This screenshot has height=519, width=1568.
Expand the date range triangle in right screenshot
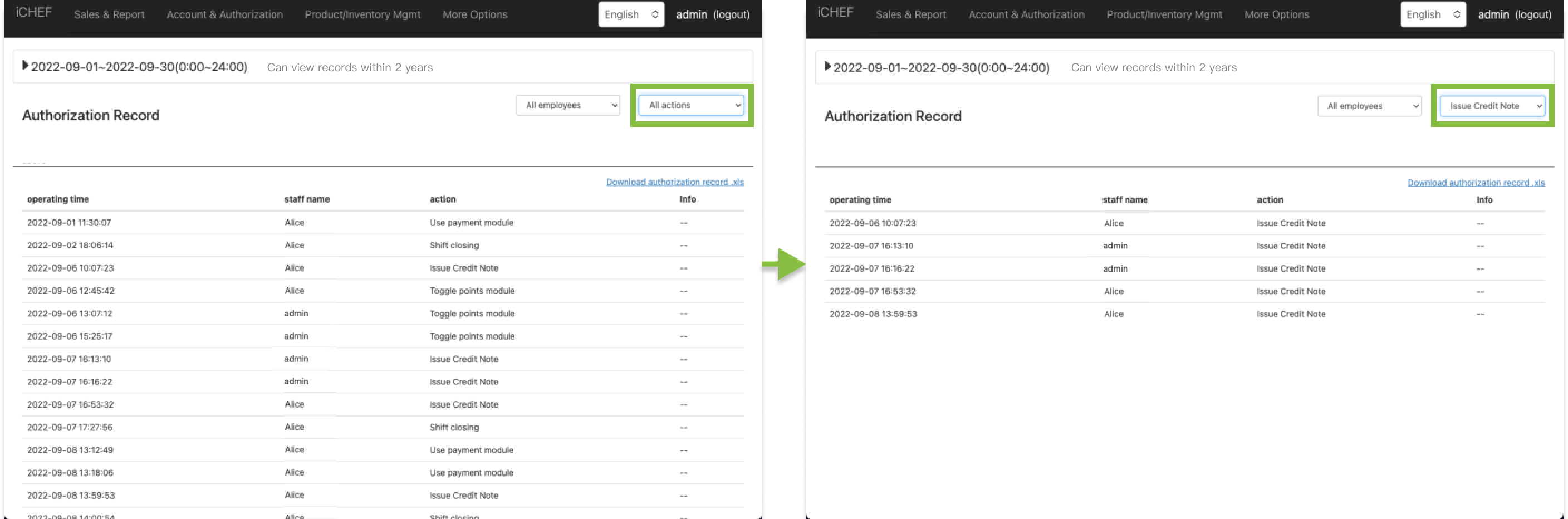click(x=827, y=66)
